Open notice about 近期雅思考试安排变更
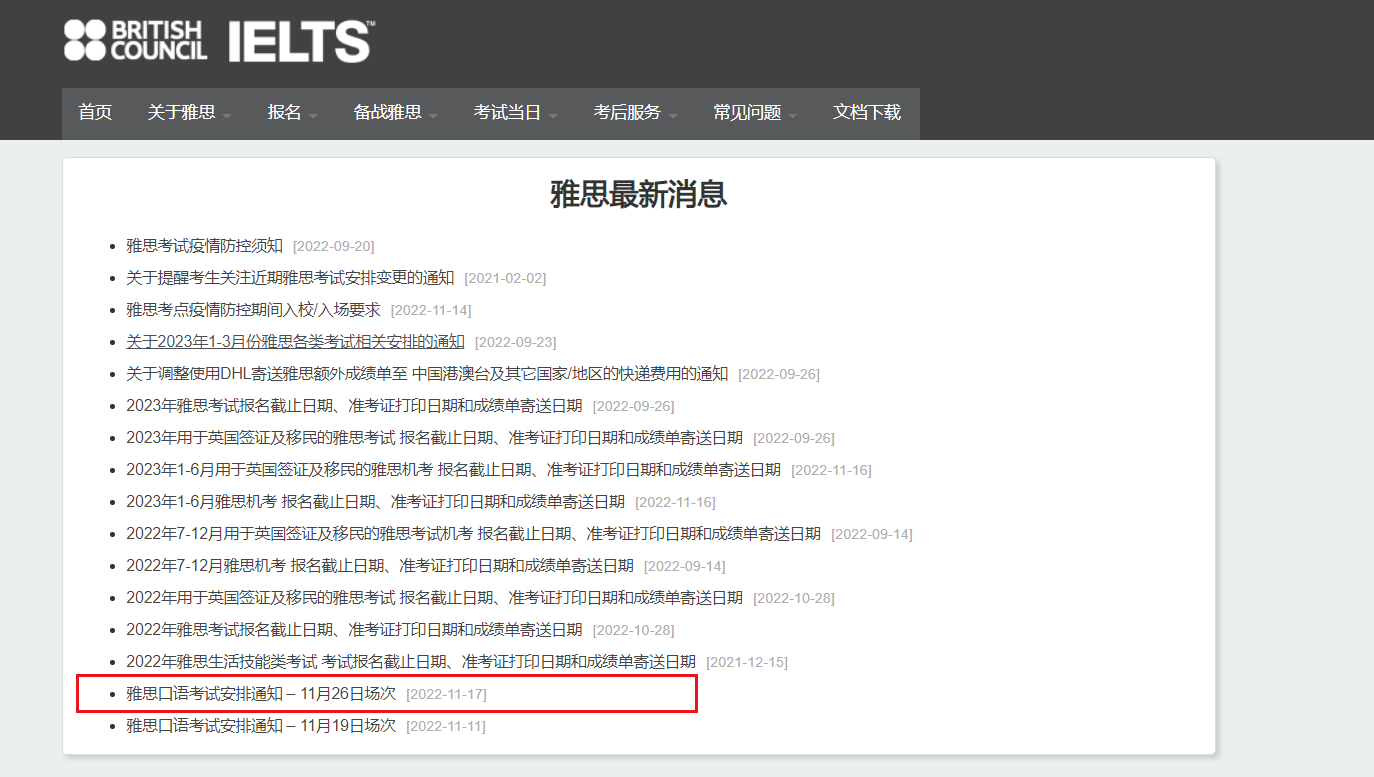 [x=290, y=278]
